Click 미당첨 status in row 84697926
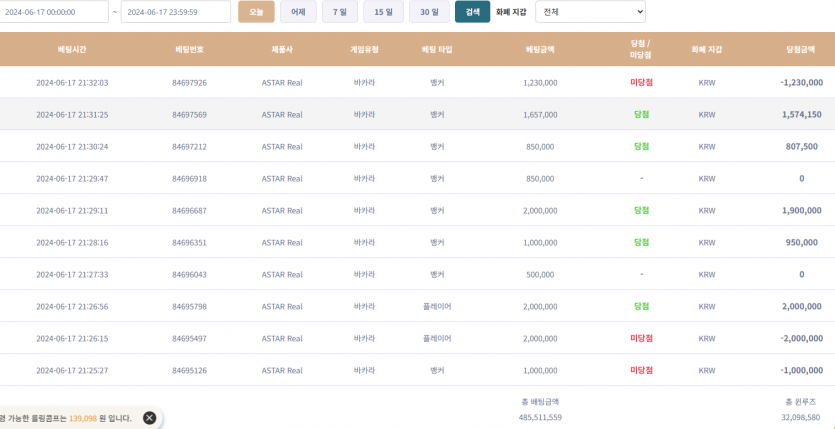This screenshot has width=835, height=429. tap(641, 82)
